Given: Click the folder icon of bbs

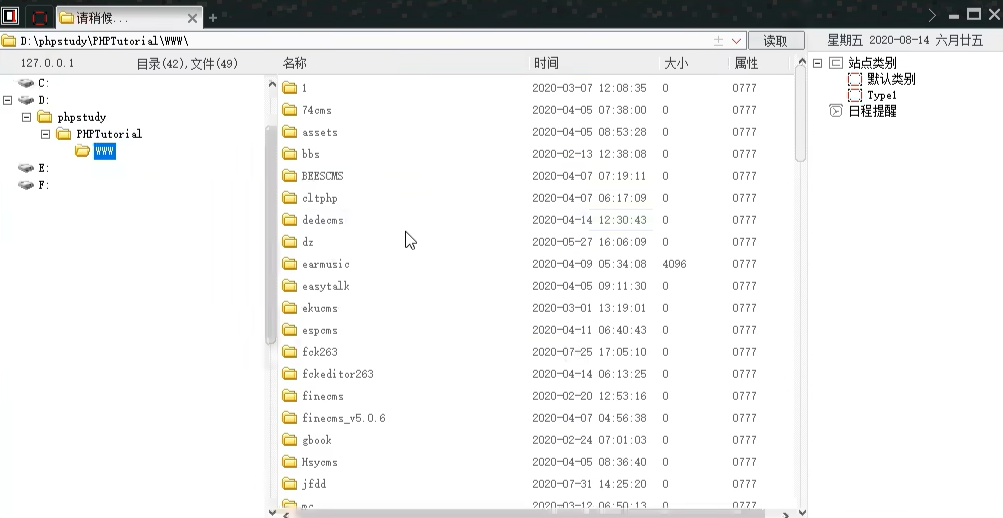Looking at the screenshot, I should [290, 154].
